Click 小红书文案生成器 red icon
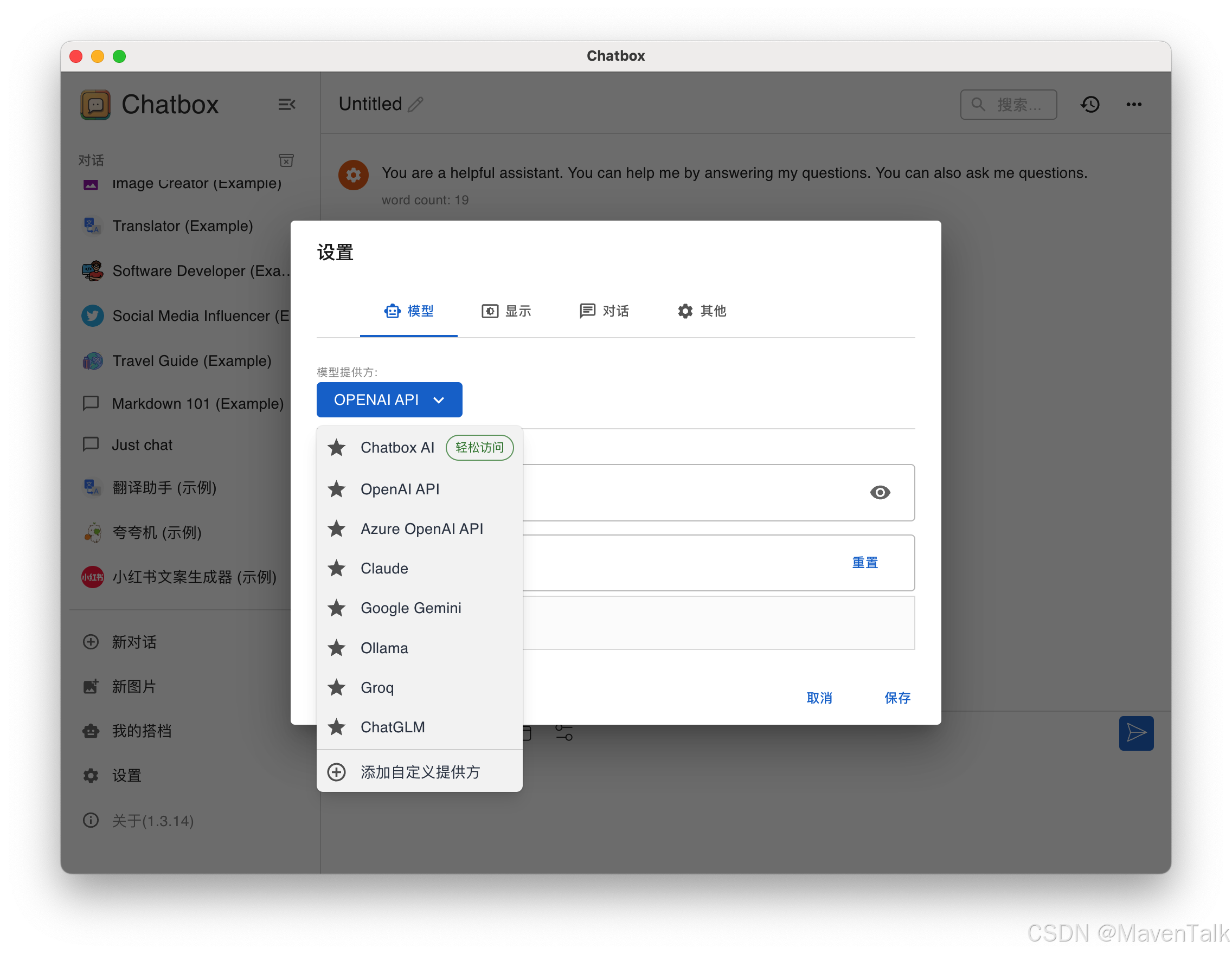The height and width of the screenshot is (954, 1232). 93,577
